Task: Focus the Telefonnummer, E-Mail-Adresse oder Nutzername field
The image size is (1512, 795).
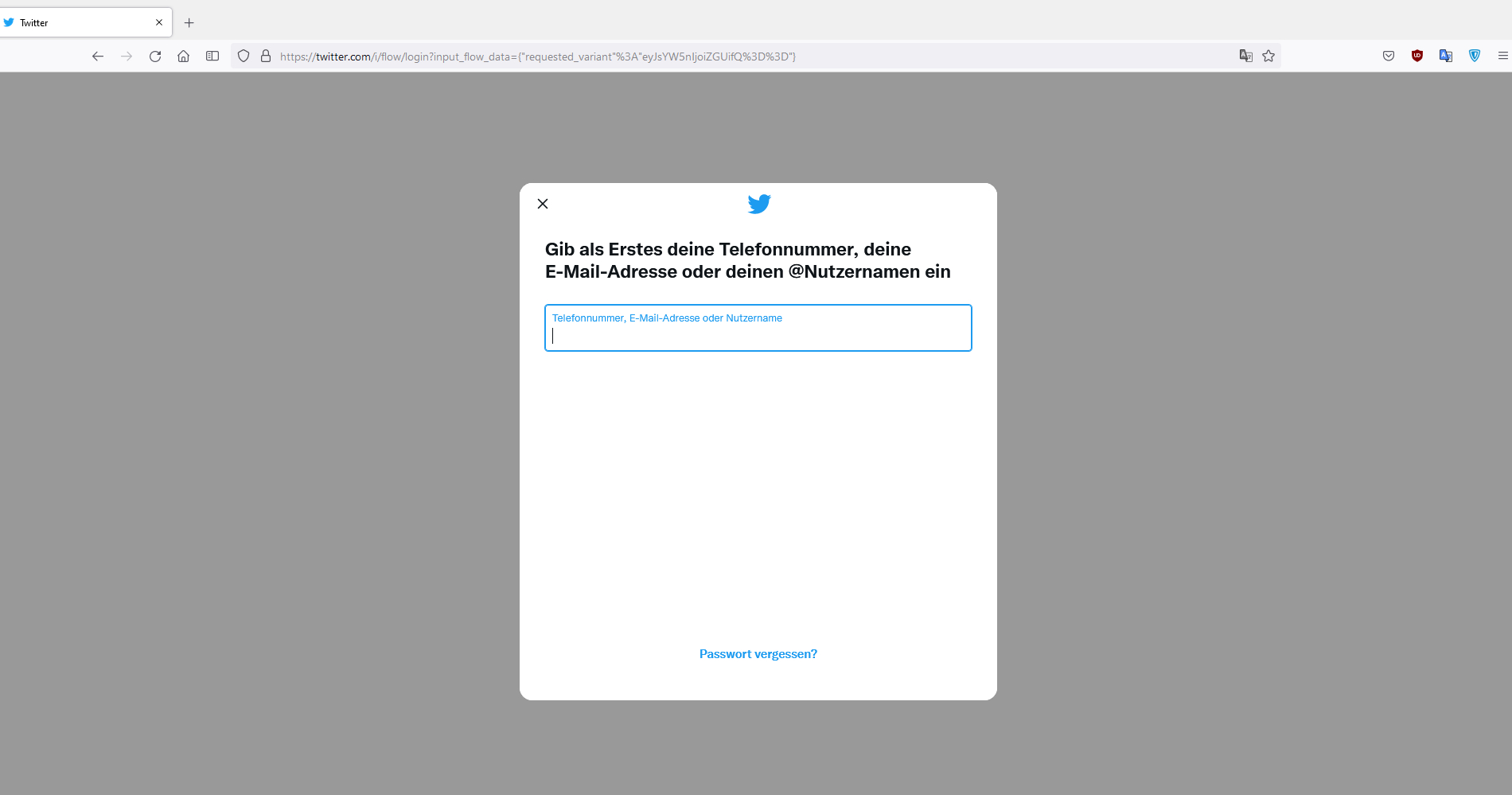Action: pyautogui.click(x=758, y=328)
